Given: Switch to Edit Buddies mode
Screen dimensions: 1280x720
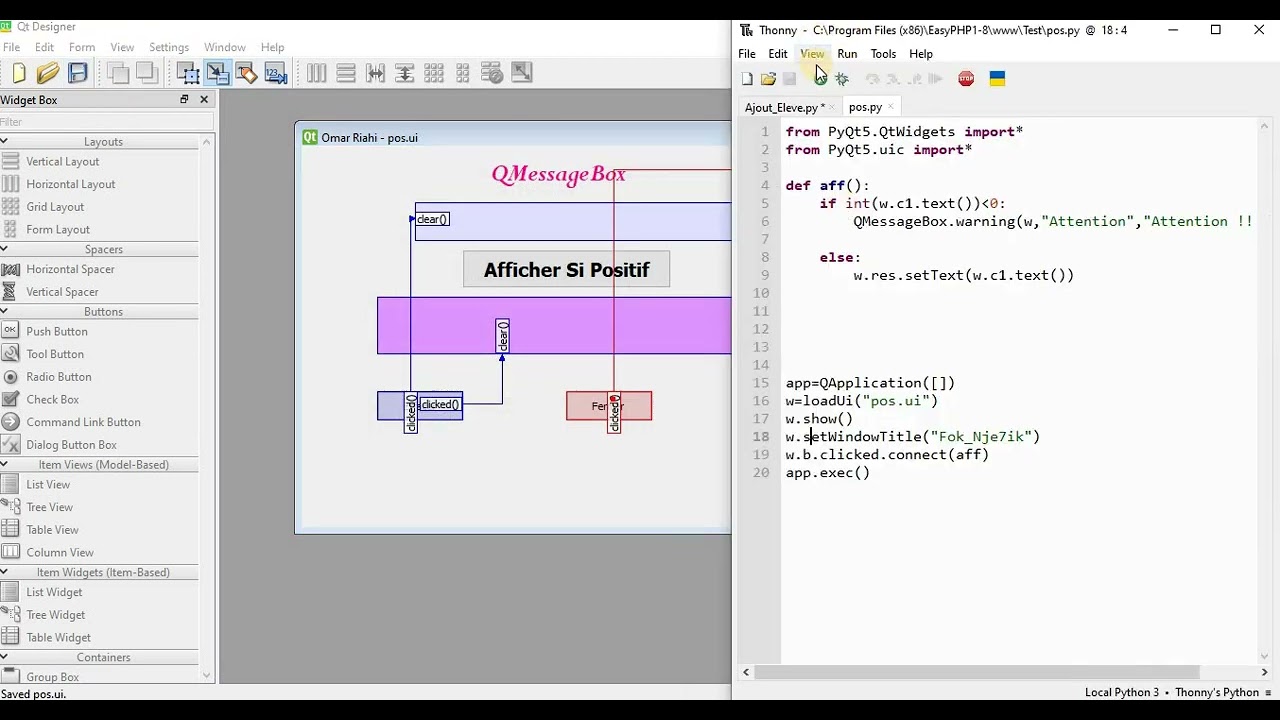Looking at the screenshot, I should [246, 72].
